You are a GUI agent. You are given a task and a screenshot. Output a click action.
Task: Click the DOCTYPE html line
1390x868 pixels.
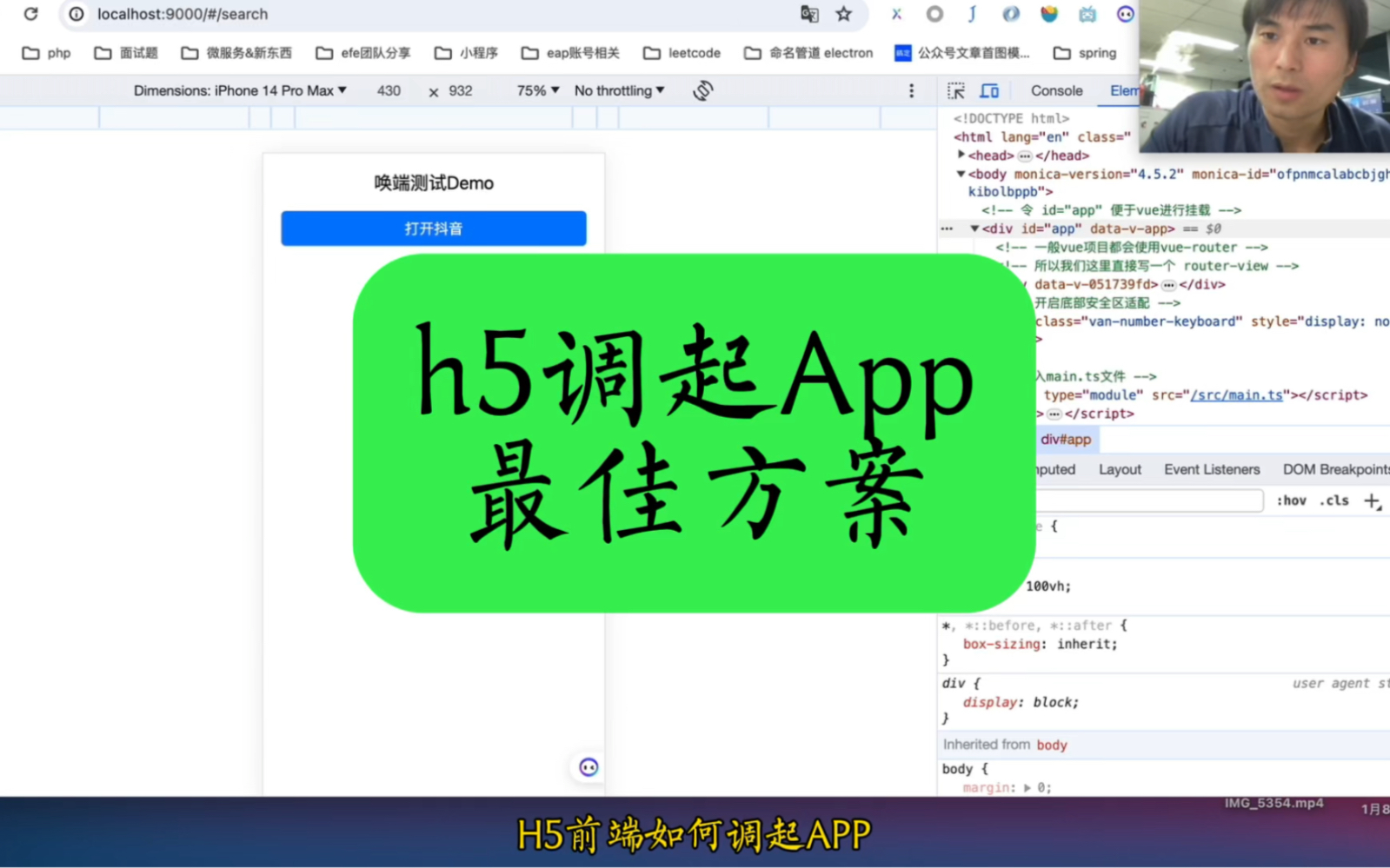pyautogui.click(x=1011, y=118)
